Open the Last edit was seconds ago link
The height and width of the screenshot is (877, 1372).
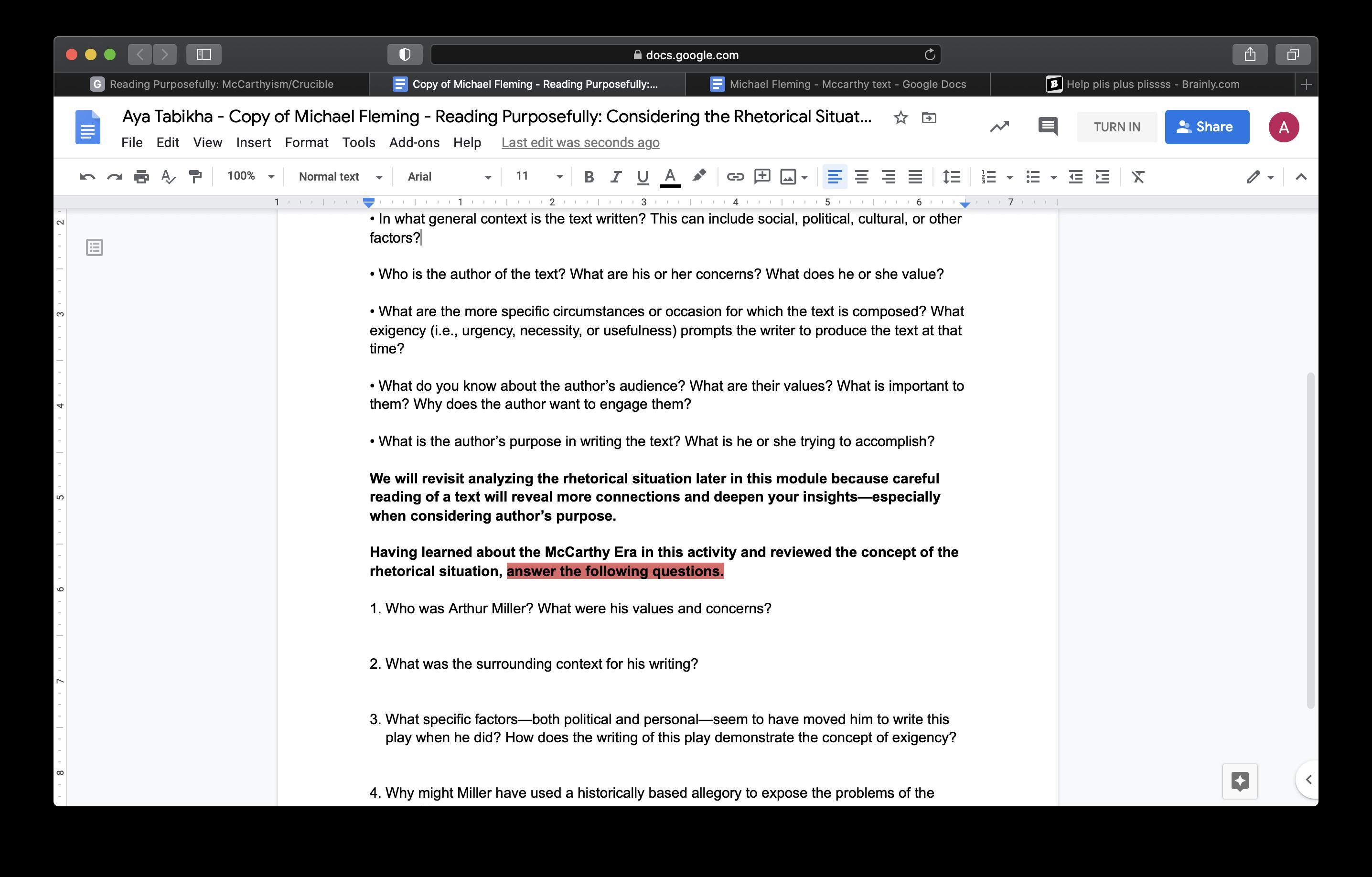(x=580, y=142)
